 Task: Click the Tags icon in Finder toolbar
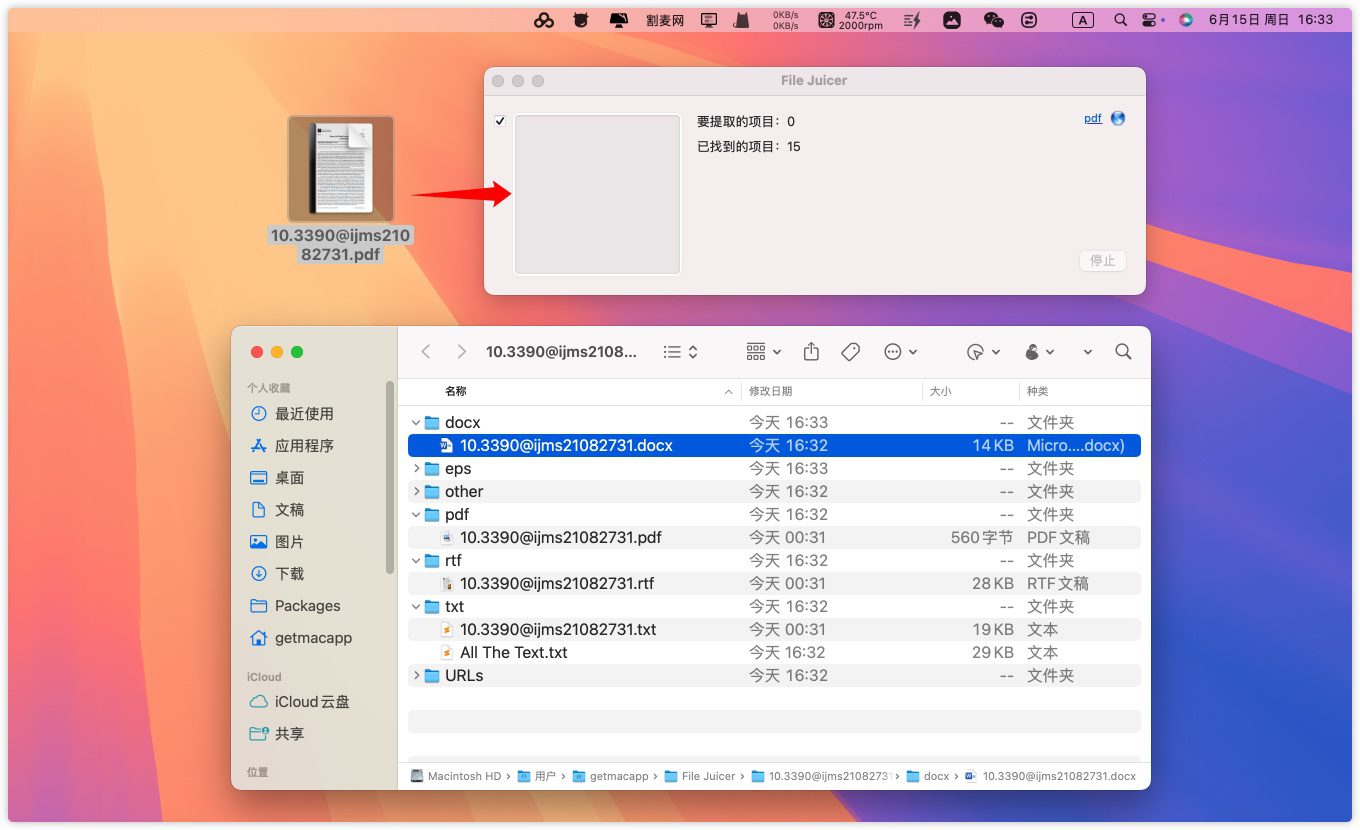pos(851,352)
